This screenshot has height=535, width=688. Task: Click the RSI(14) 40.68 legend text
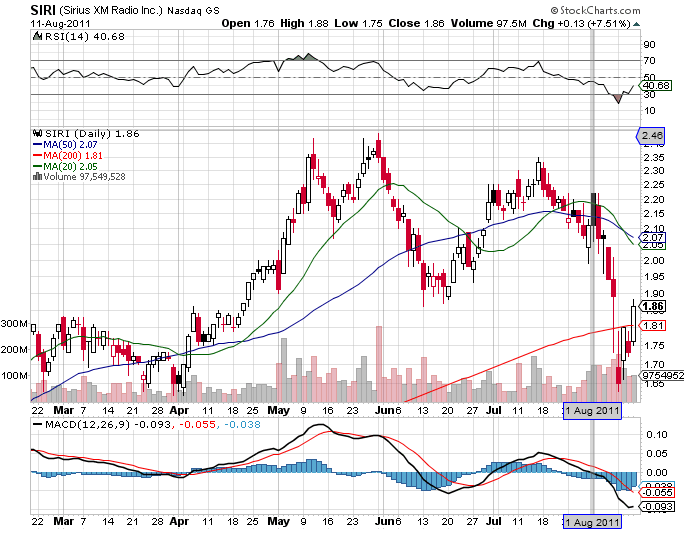coord(85,36)
